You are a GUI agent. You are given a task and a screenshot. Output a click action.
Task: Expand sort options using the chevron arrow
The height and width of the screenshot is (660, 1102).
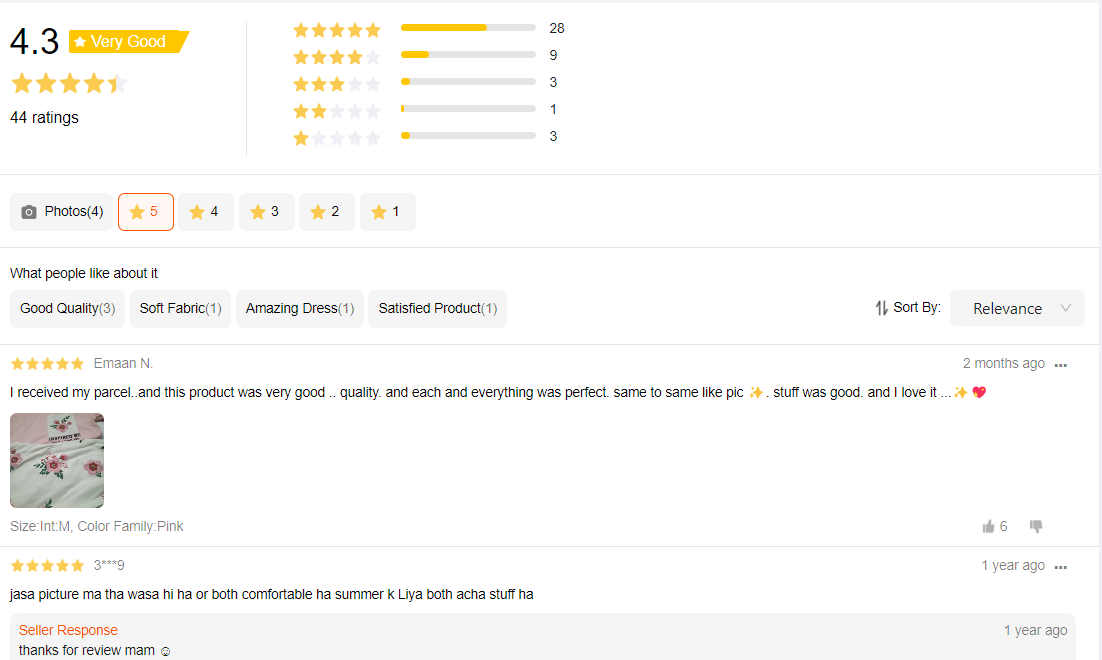(1066, 308)
